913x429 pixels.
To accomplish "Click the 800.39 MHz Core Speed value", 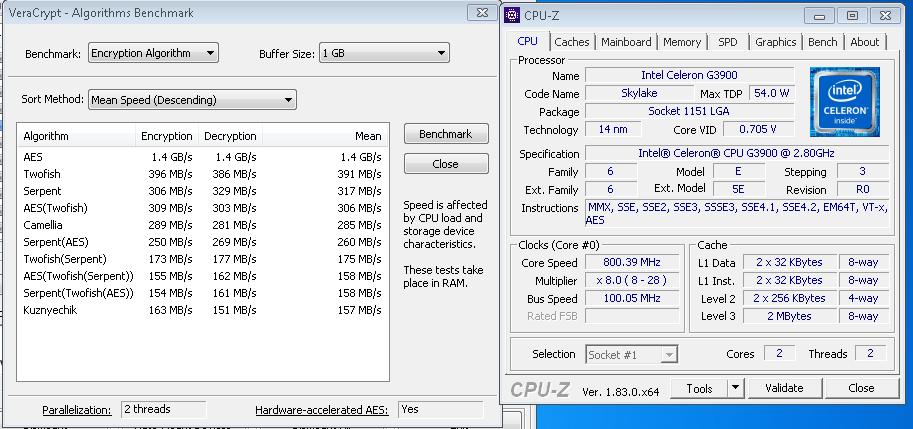I will (x=632, y=263).
